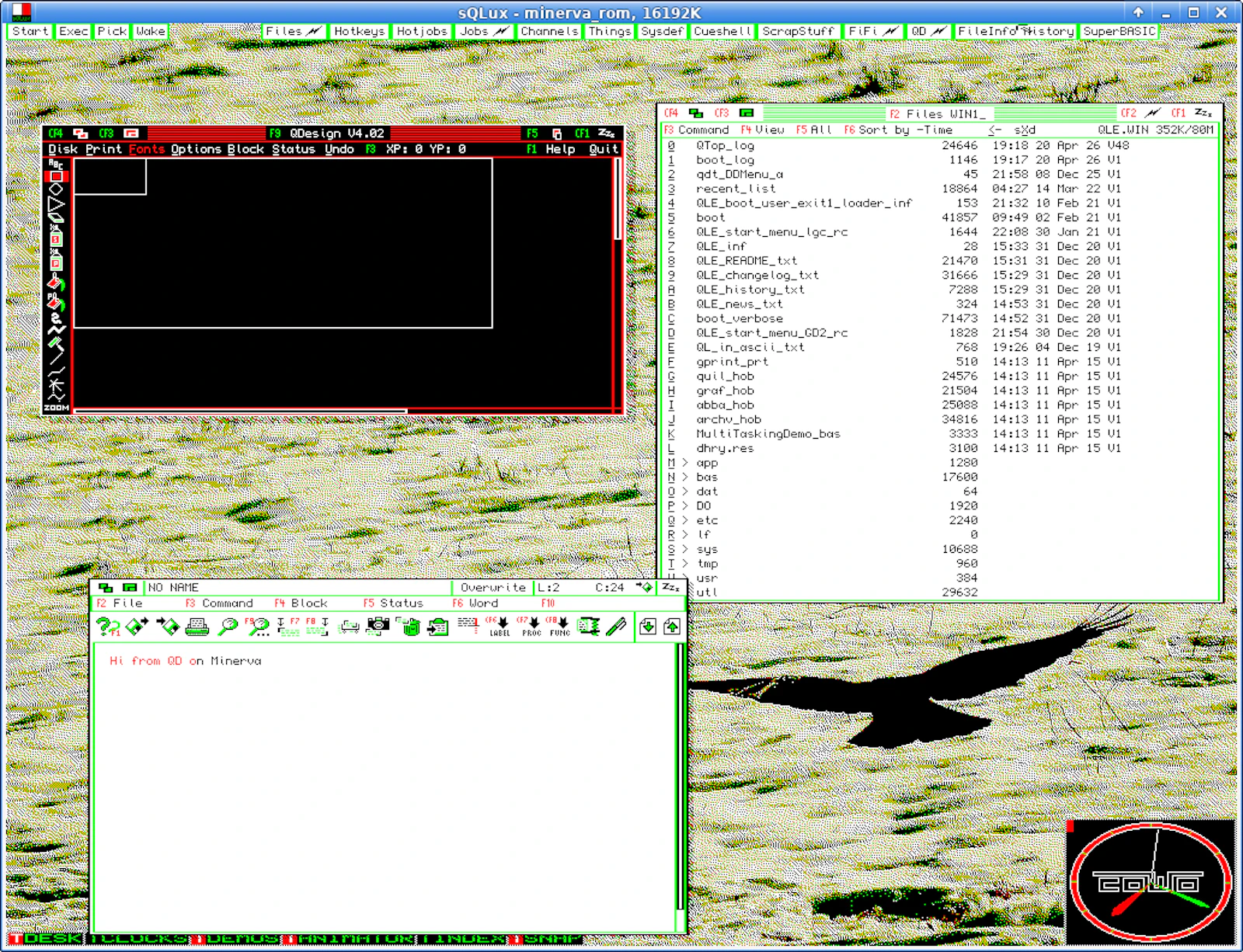Click the F9 find-next magnifier icon
This screenshot has height=952, width=1243.
[257, 627]
